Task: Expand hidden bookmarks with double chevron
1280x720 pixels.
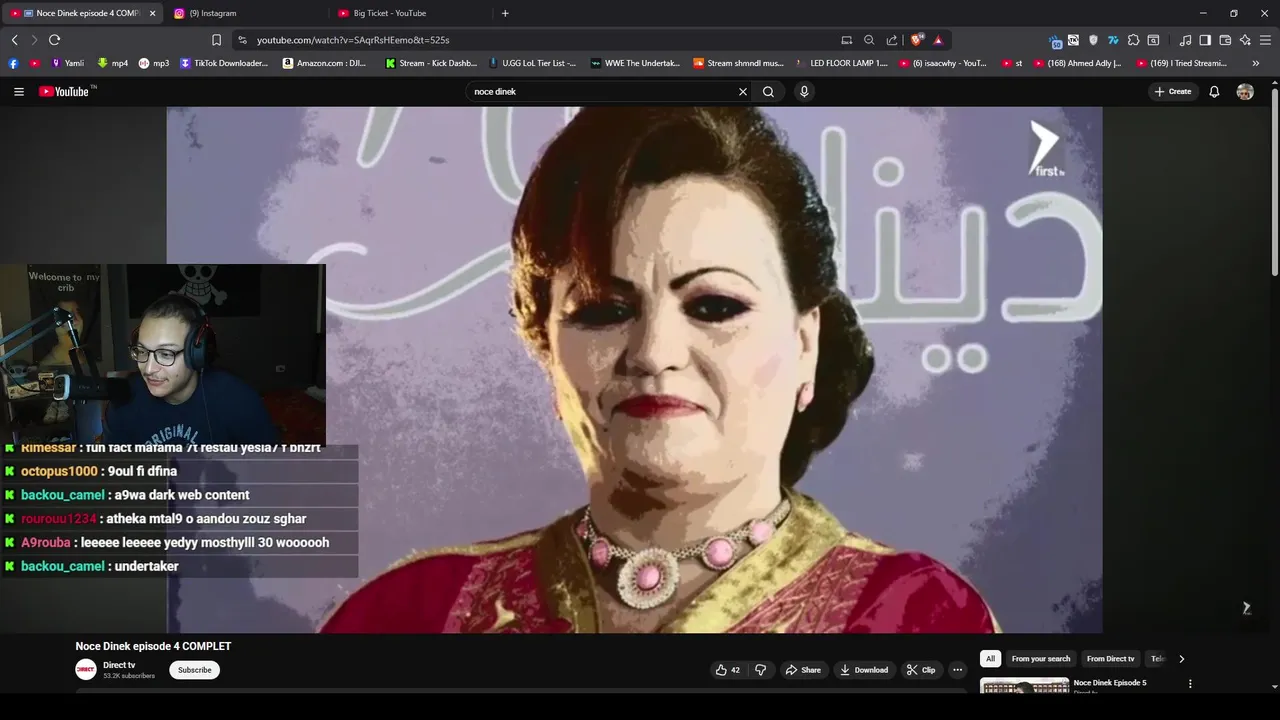Action: coord(1256,63)
